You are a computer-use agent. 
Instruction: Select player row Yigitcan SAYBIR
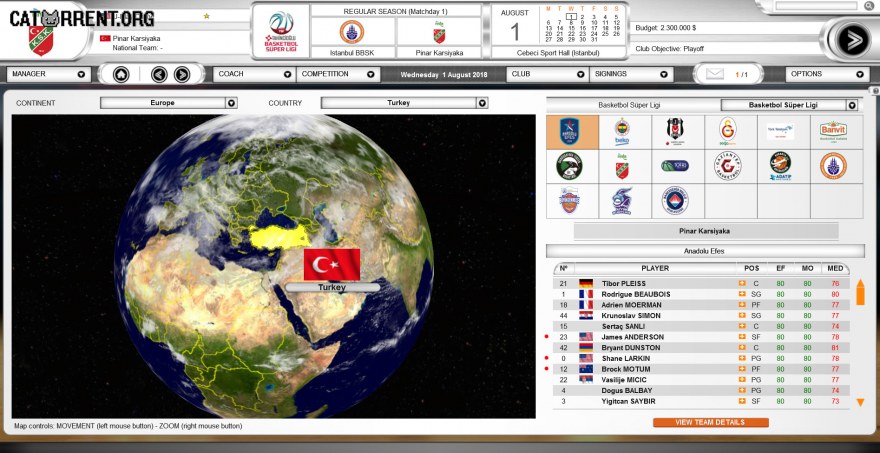click(701, 401)
